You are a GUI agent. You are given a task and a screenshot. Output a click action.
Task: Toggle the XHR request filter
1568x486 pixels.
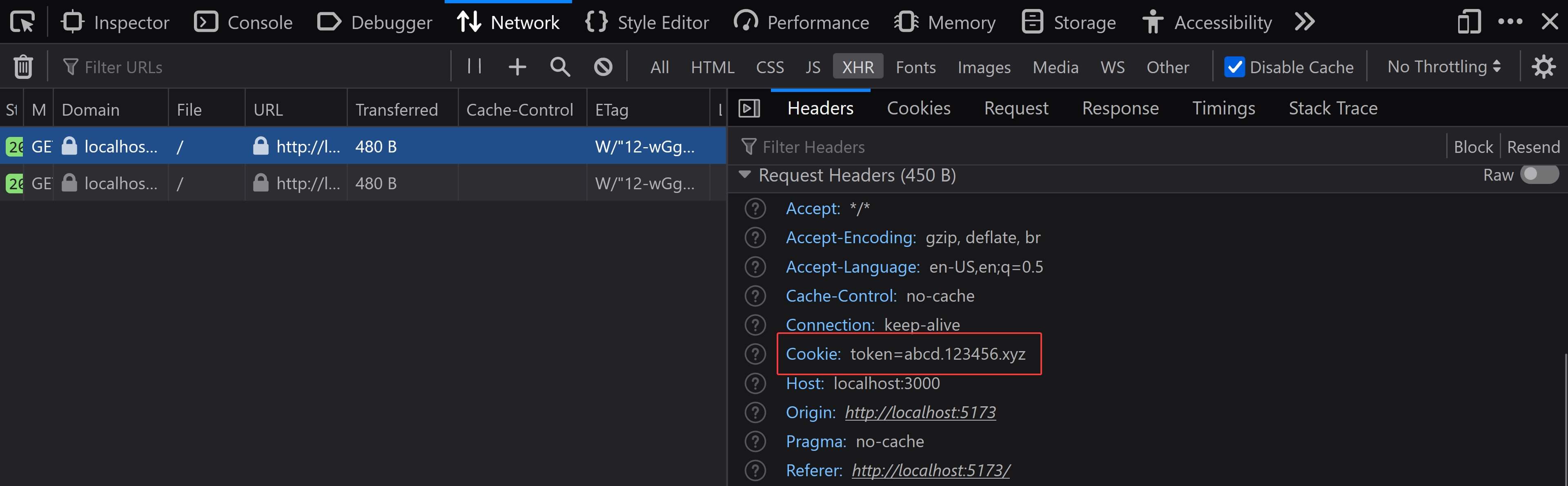(857, 67)
